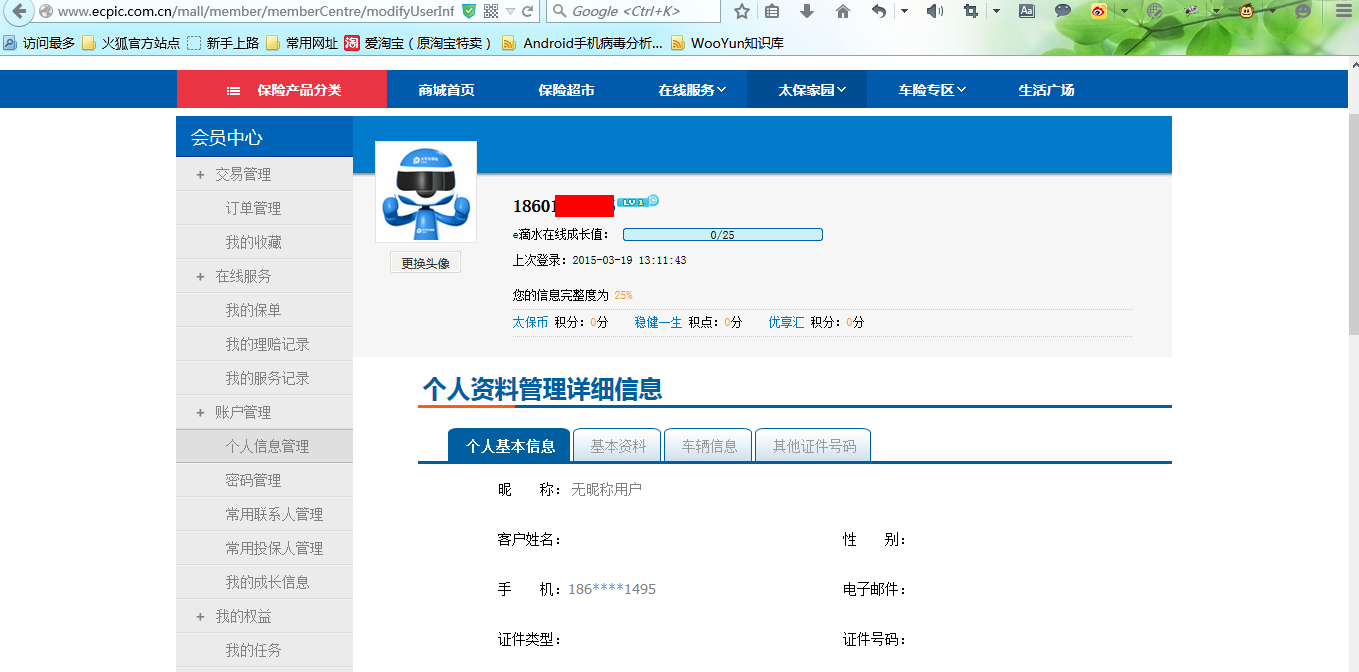Open downloads with the down arrow icon
Image resolution: width=1359 pixels, height=672 pixels.
[807, 11]
